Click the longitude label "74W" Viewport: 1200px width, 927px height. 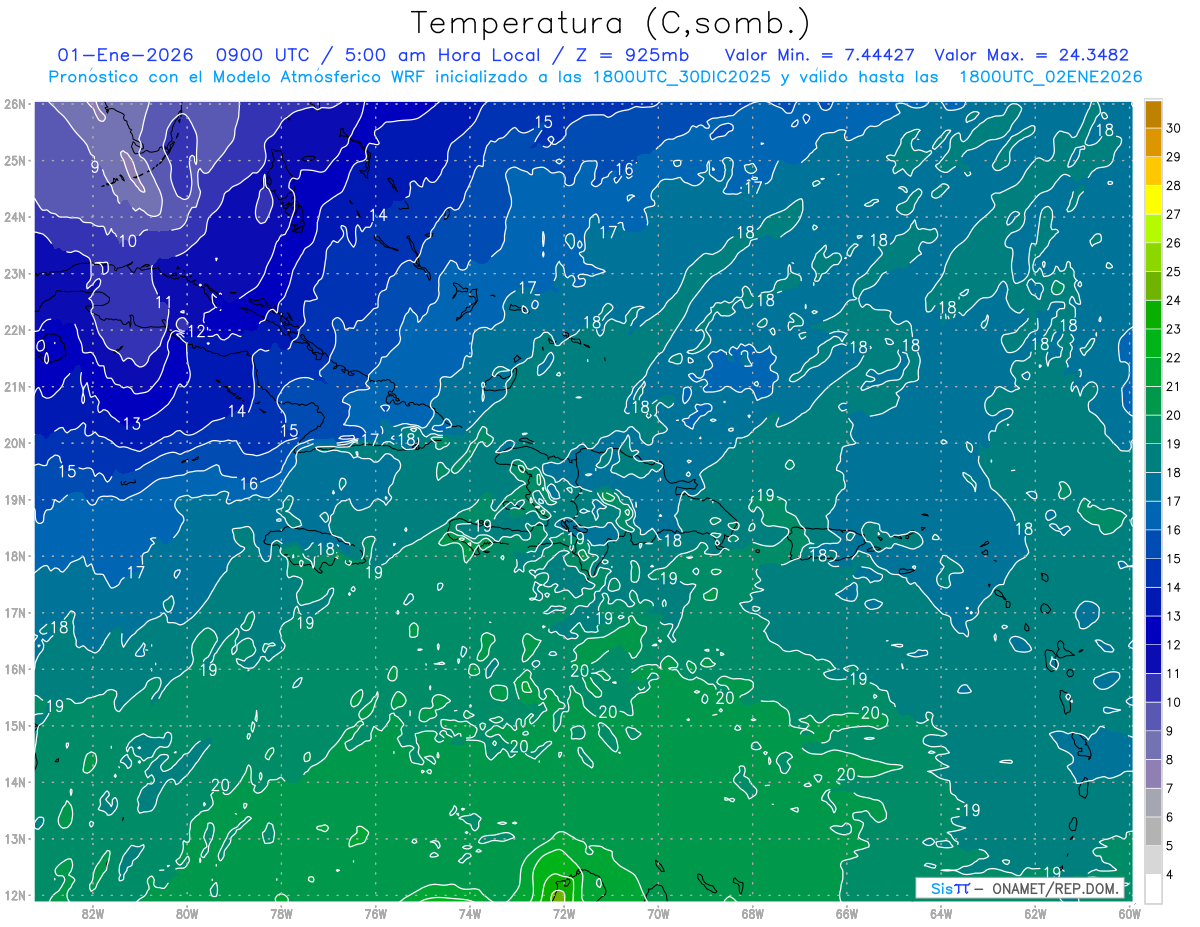(x=470, y=913)
